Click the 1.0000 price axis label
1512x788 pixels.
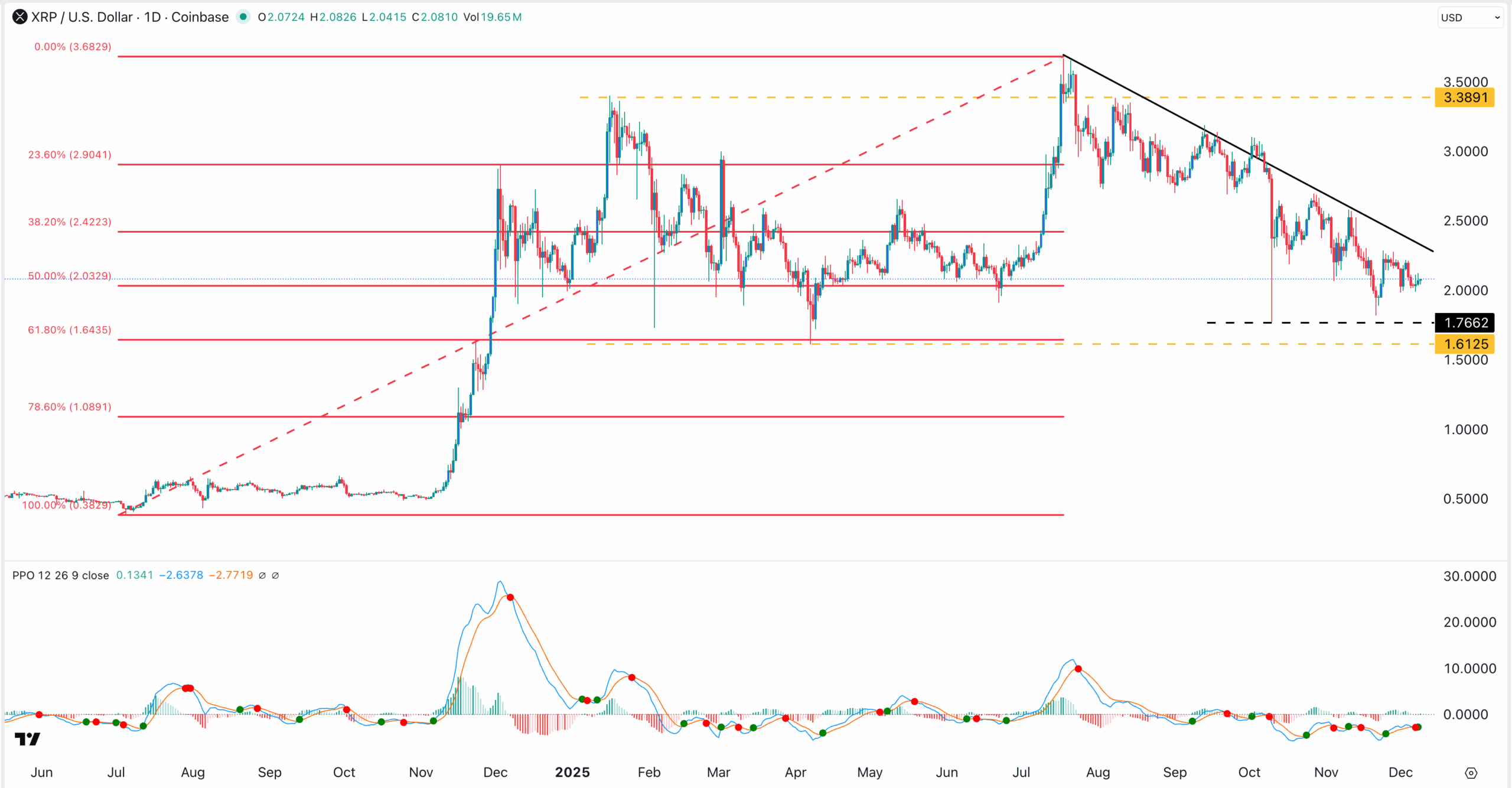(x=1465, y=429)
